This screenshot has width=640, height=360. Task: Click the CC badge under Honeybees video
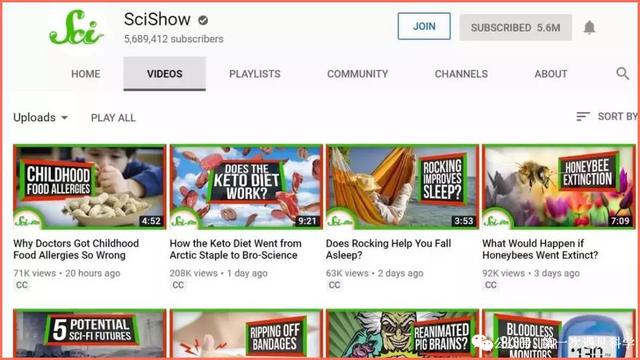click(491, 285)
